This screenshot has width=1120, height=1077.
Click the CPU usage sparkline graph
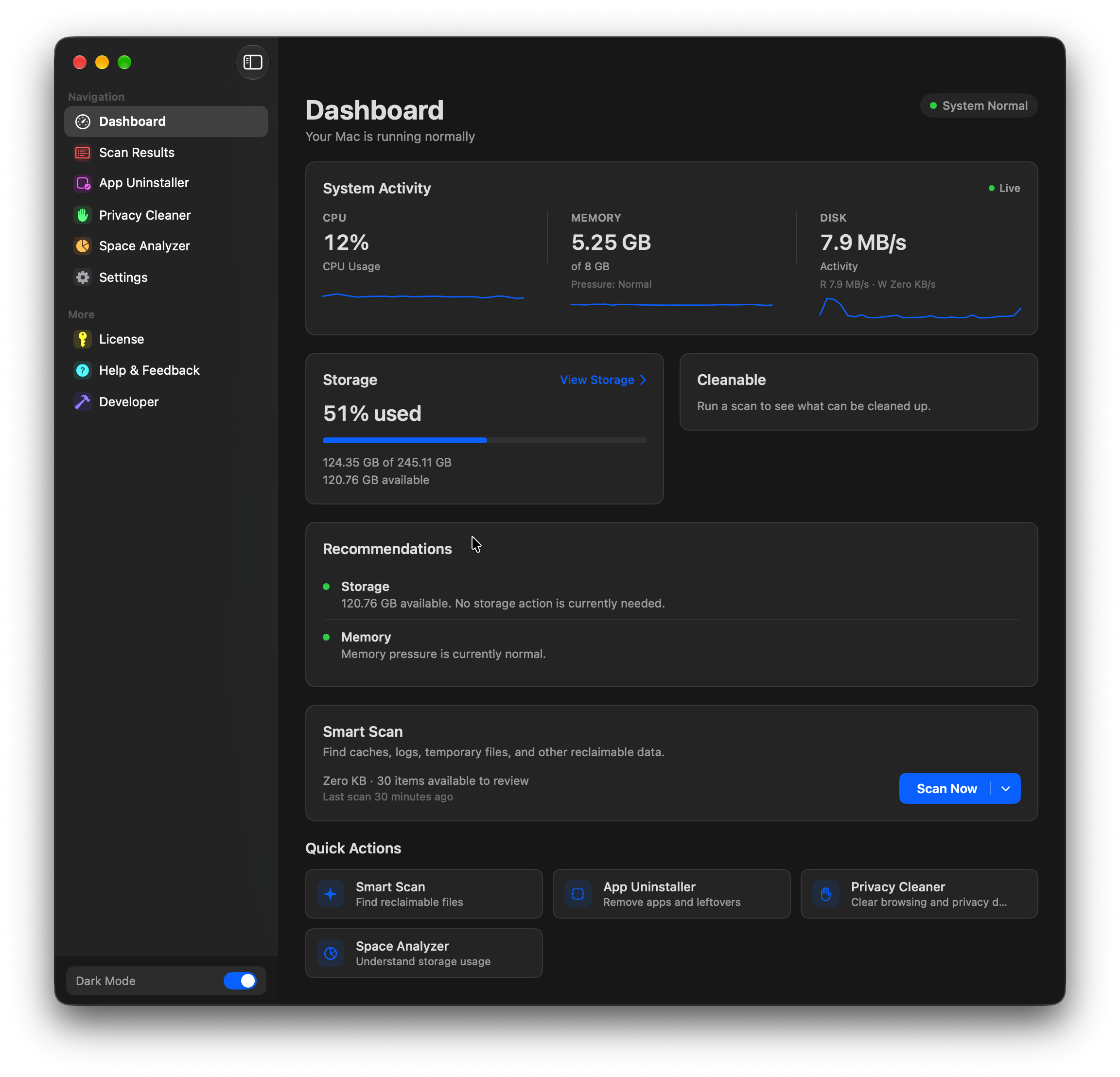[x=423, y=296]
